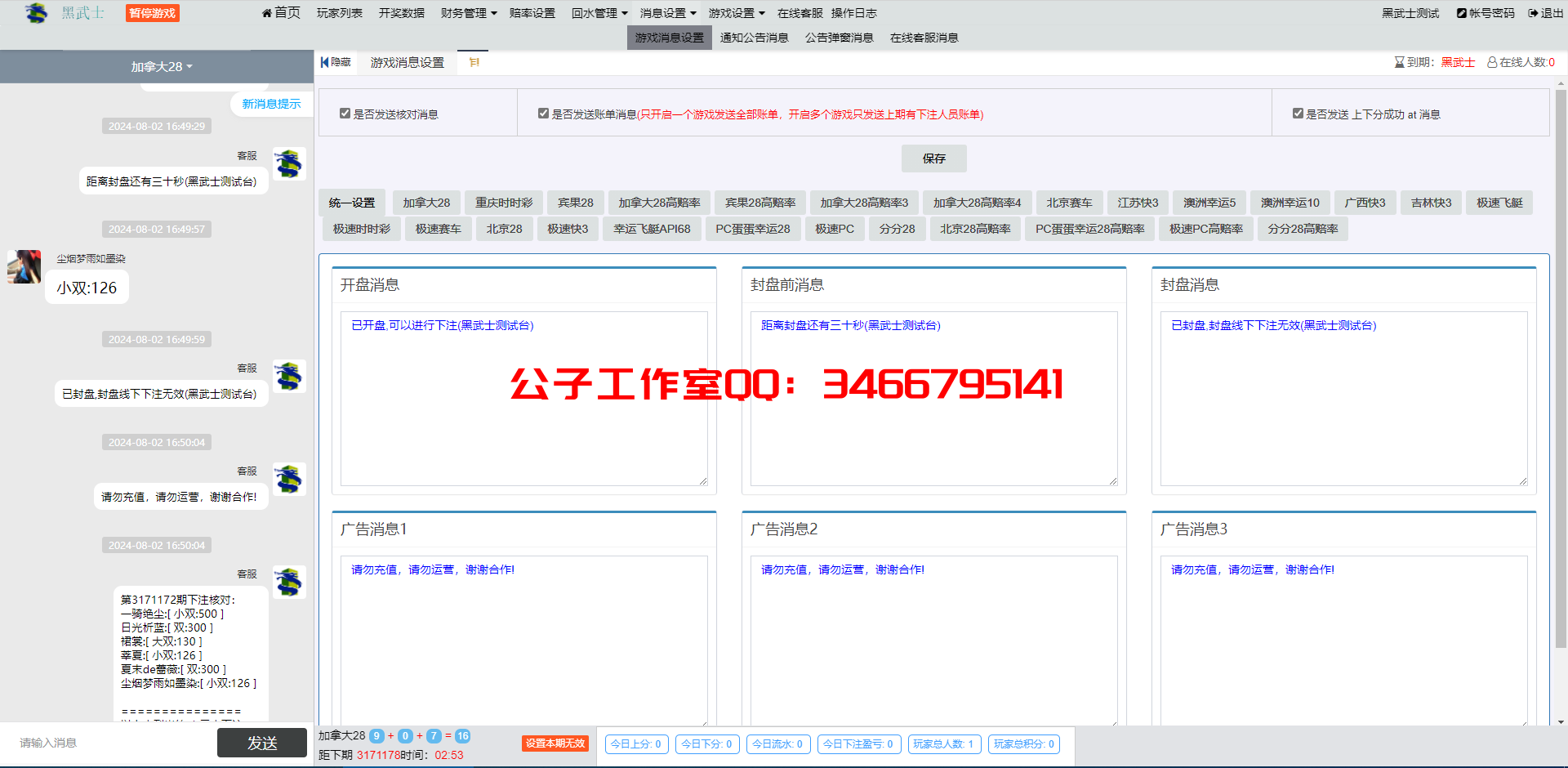This screenshot has height=768, width=1568.
Task: Open 操作日志 menu item
Action: [x=854, y=13]
